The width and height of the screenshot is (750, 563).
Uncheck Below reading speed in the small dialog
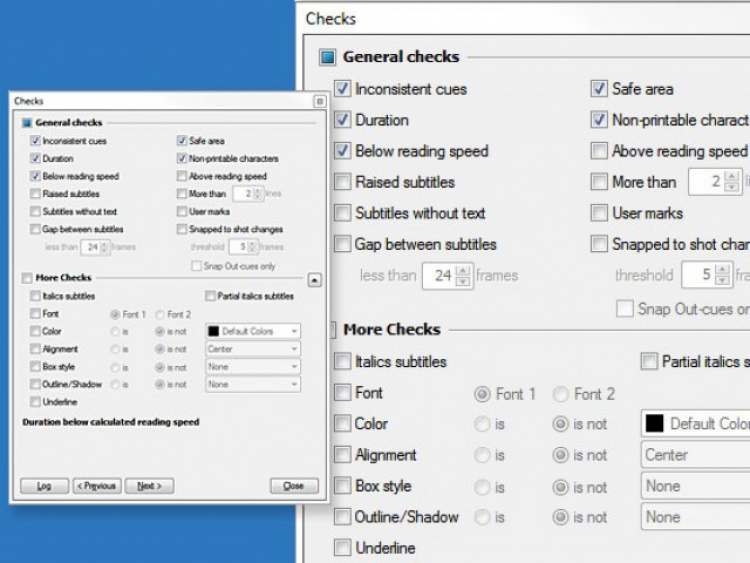point(35,176)
